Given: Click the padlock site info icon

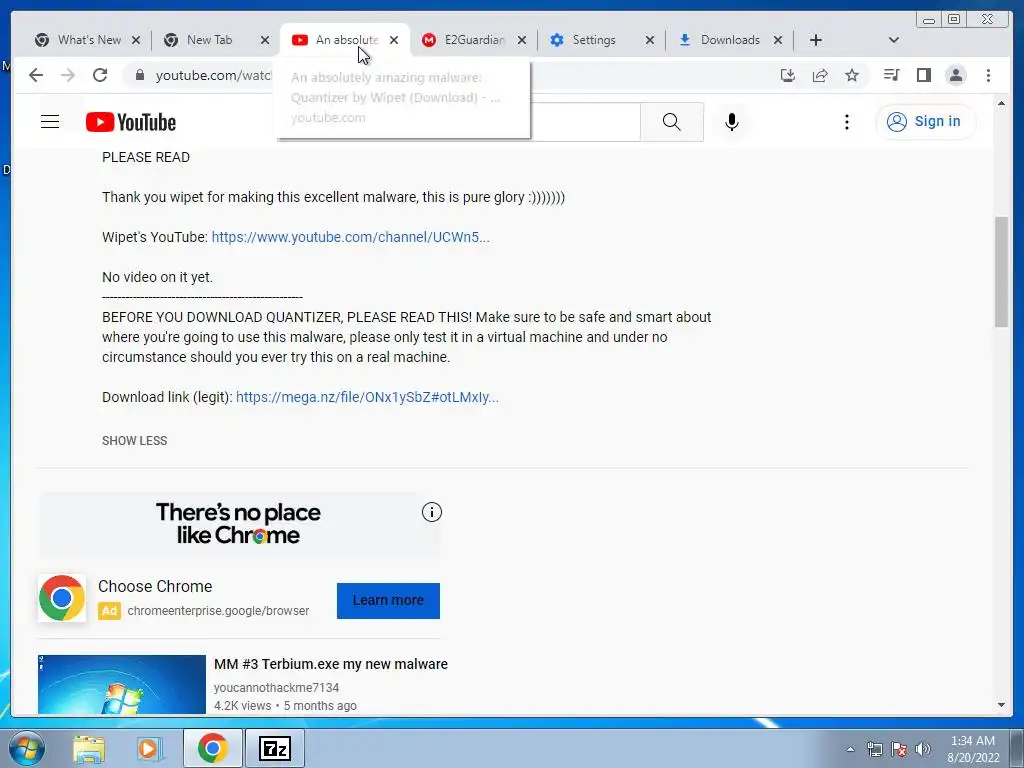Looking at the screenshot, I should tap(139, 75).
